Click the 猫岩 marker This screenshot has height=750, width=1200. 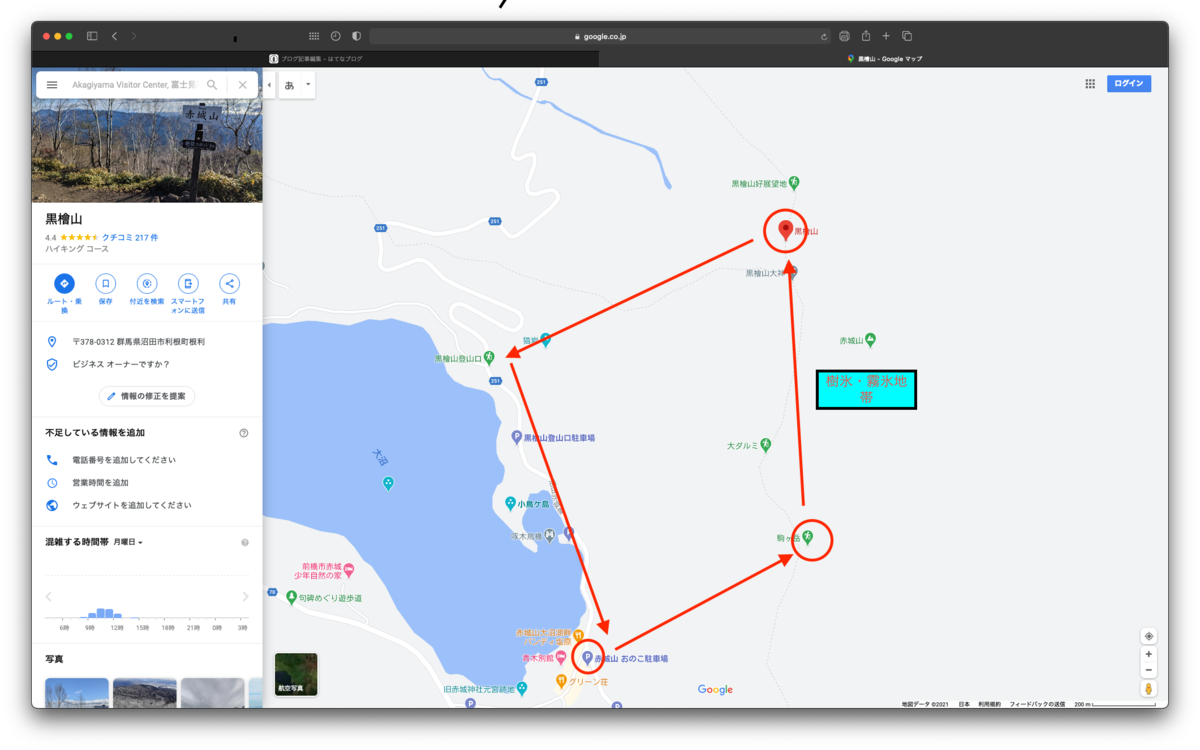(545, 340)
